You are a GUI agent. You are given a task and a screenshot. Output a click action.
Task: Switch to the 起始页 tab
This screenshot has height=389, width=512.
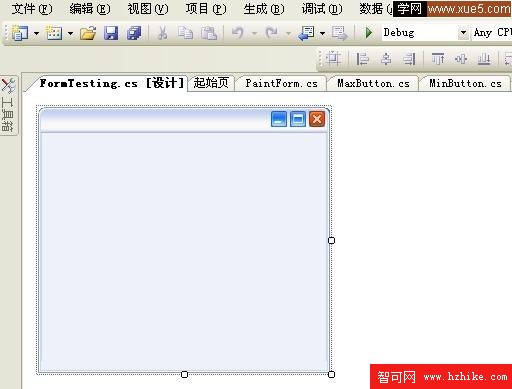pos(211,83)
